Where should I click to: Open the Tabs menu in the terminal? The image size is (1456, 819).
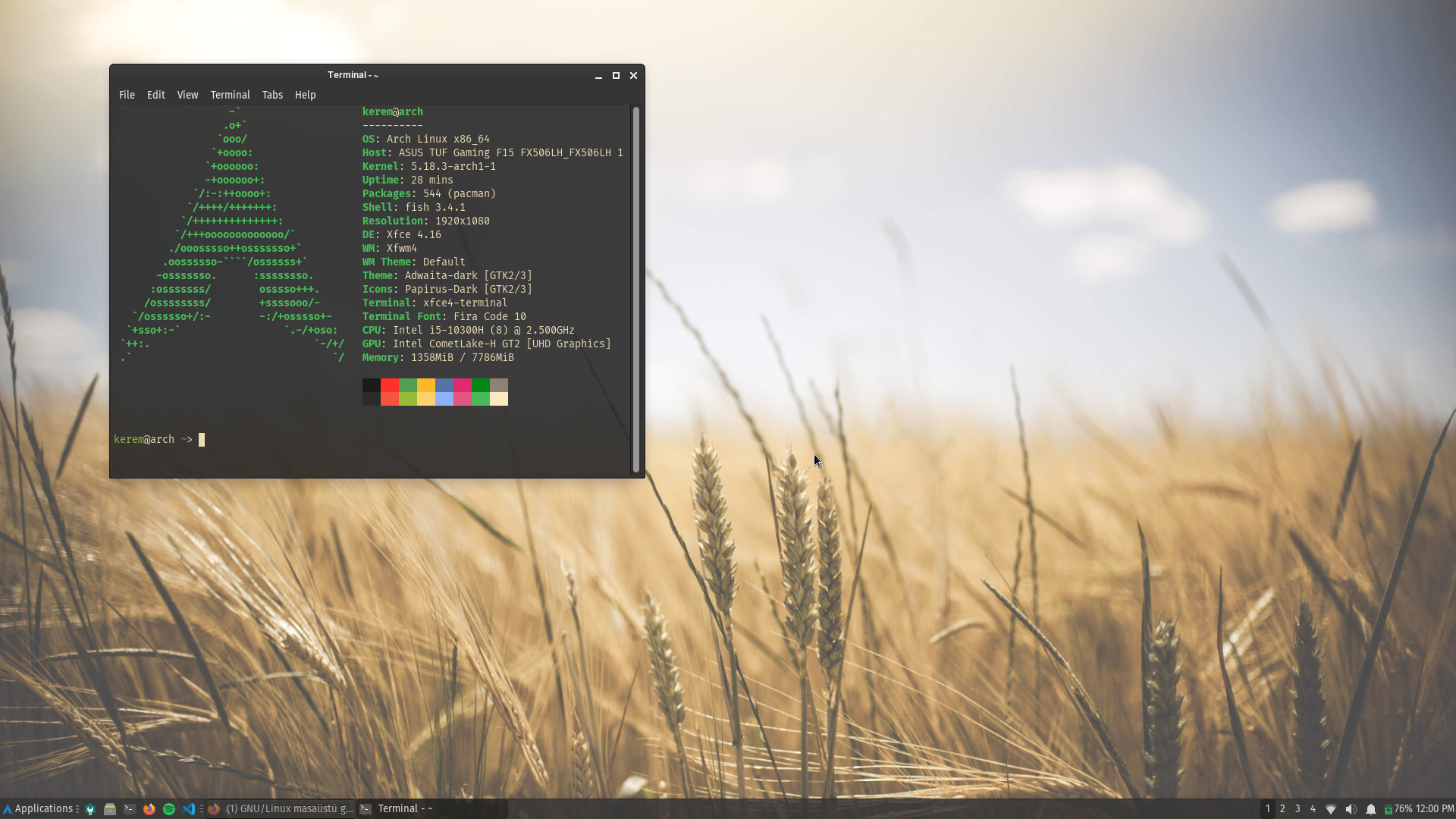(272, 95)
